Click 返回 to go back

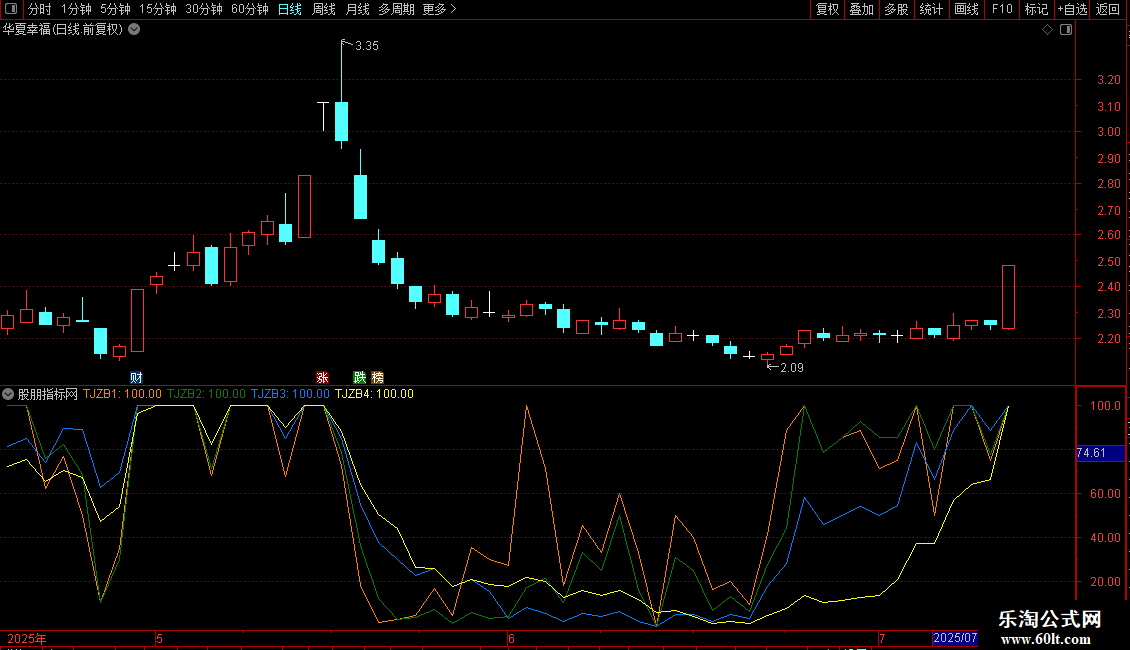click(1108, 9)
